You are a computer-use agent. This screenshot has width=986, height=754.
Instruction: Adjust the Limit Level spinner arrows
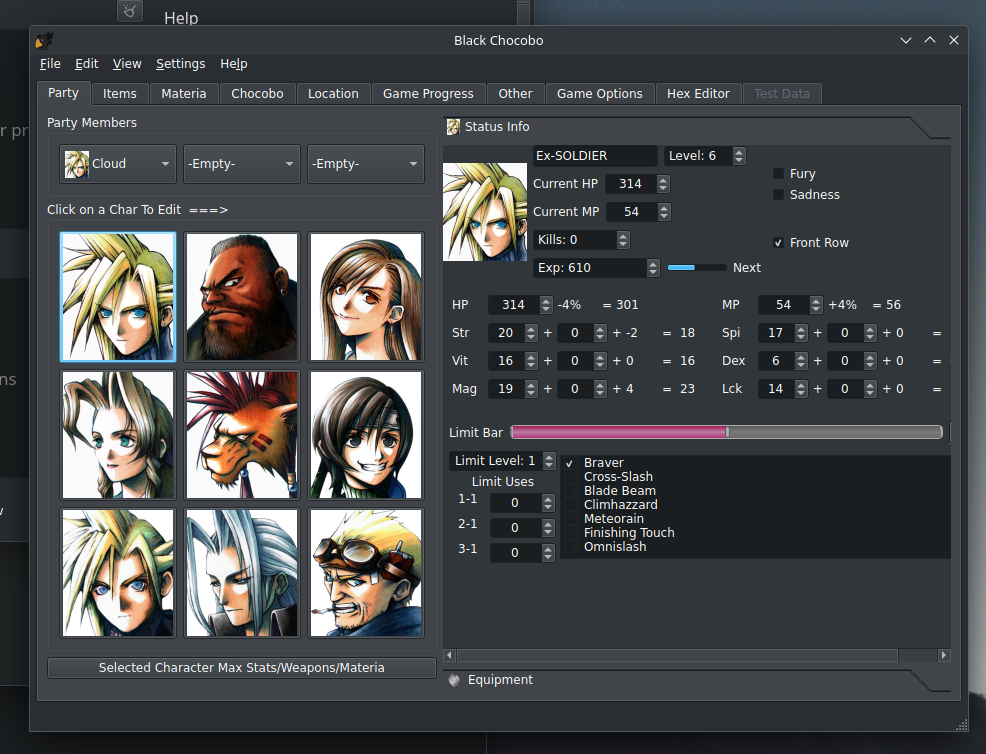[549, 461]
